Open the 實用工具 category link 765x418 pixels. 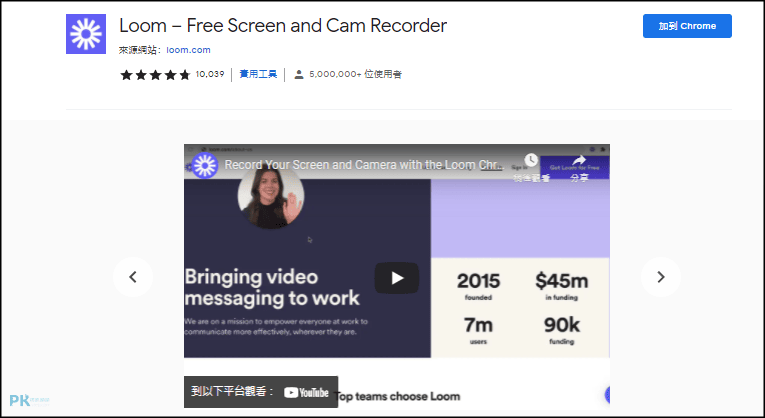pos(258,74)
